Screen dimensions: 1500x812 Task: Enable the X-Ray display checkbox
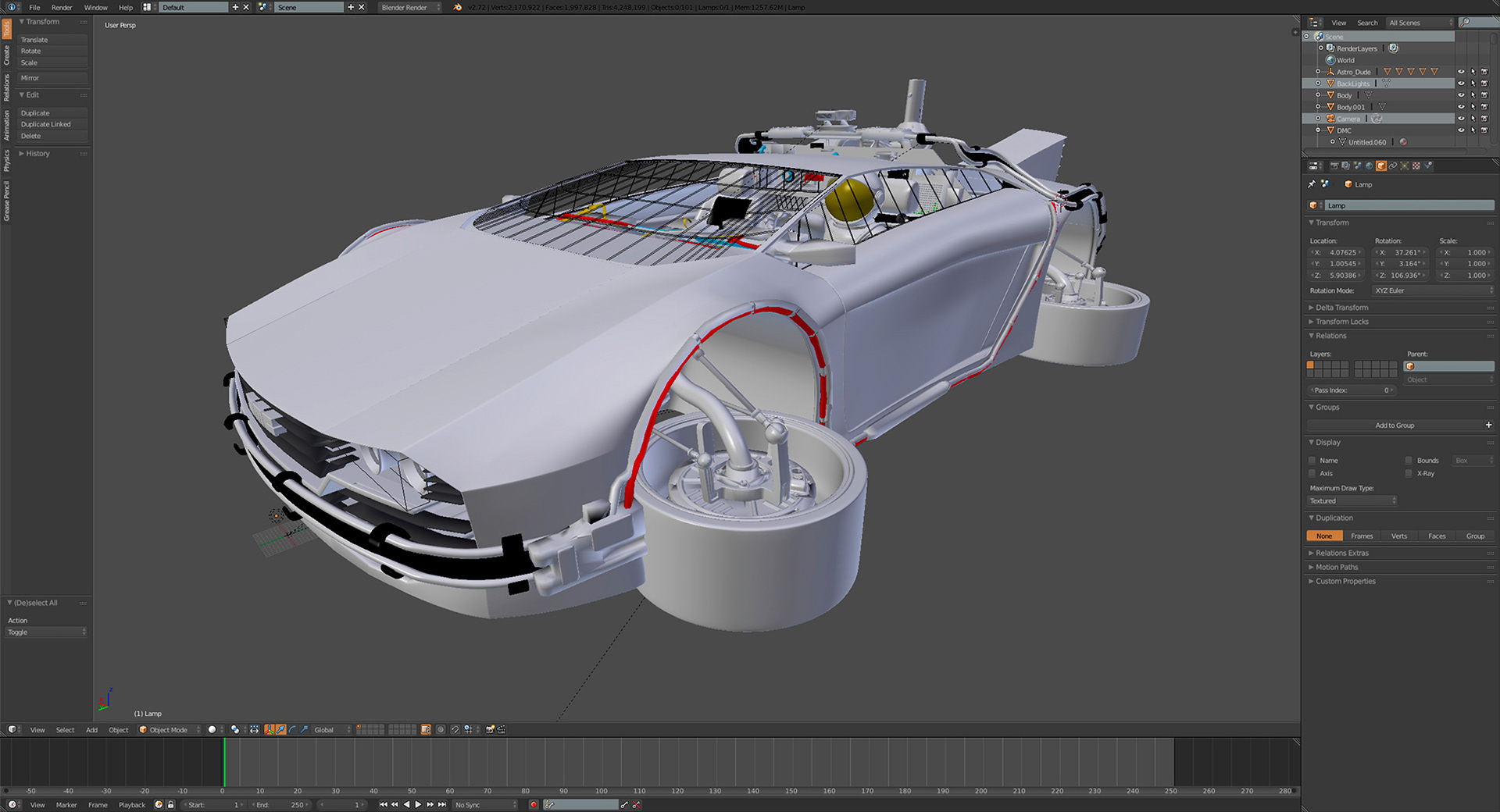[1409, 473]
